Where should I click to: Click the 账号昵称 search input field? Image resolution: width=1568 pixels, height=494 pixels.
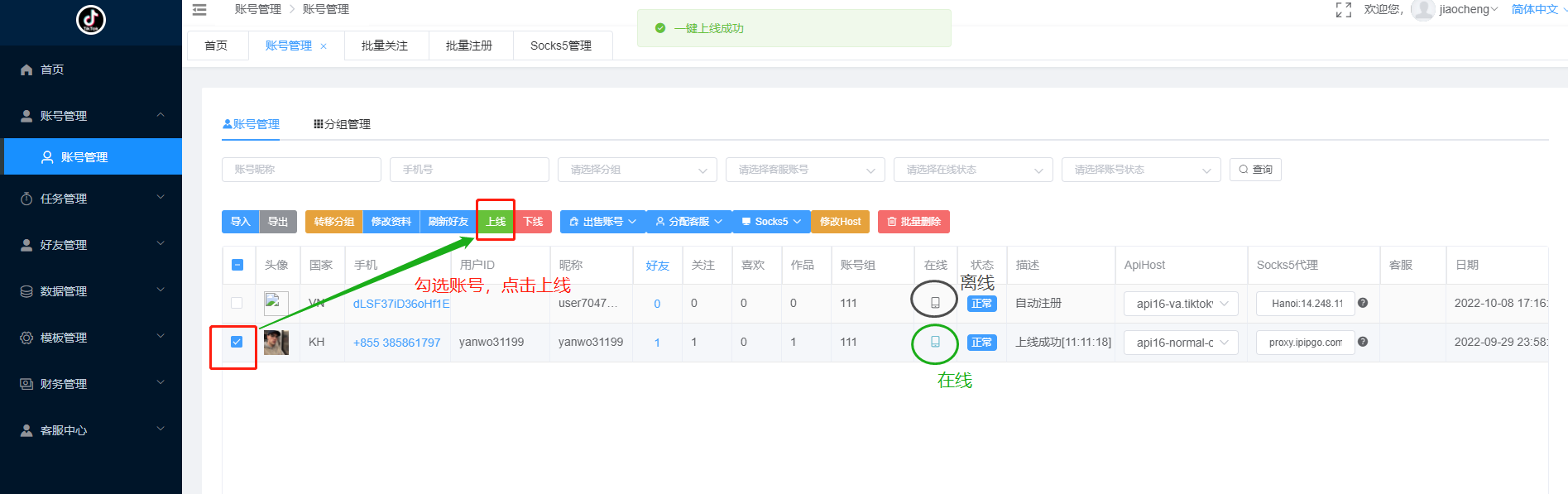tap(301, 170)
